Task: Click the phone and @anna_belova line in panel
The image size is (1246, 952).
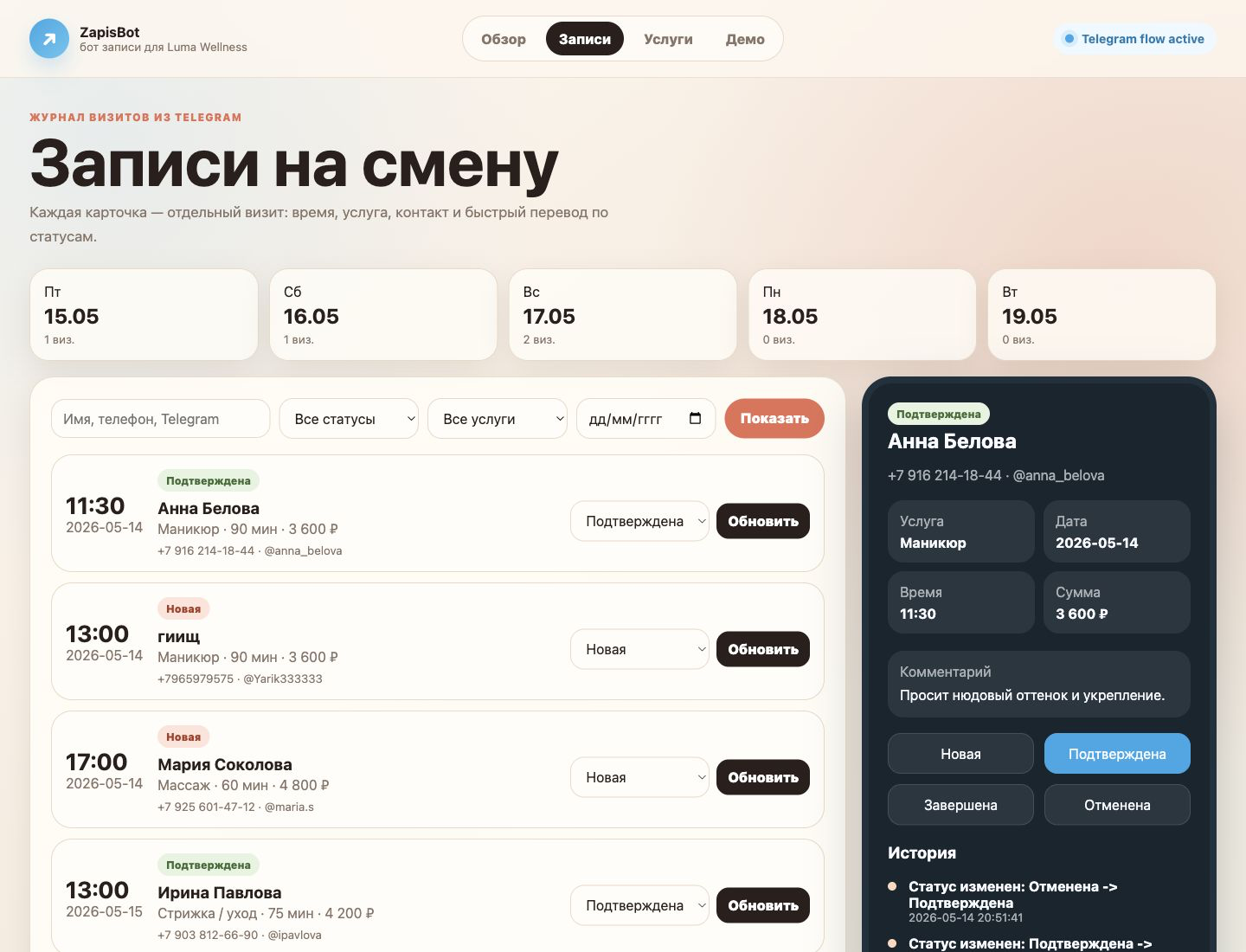Action: [x=996, y=475]
